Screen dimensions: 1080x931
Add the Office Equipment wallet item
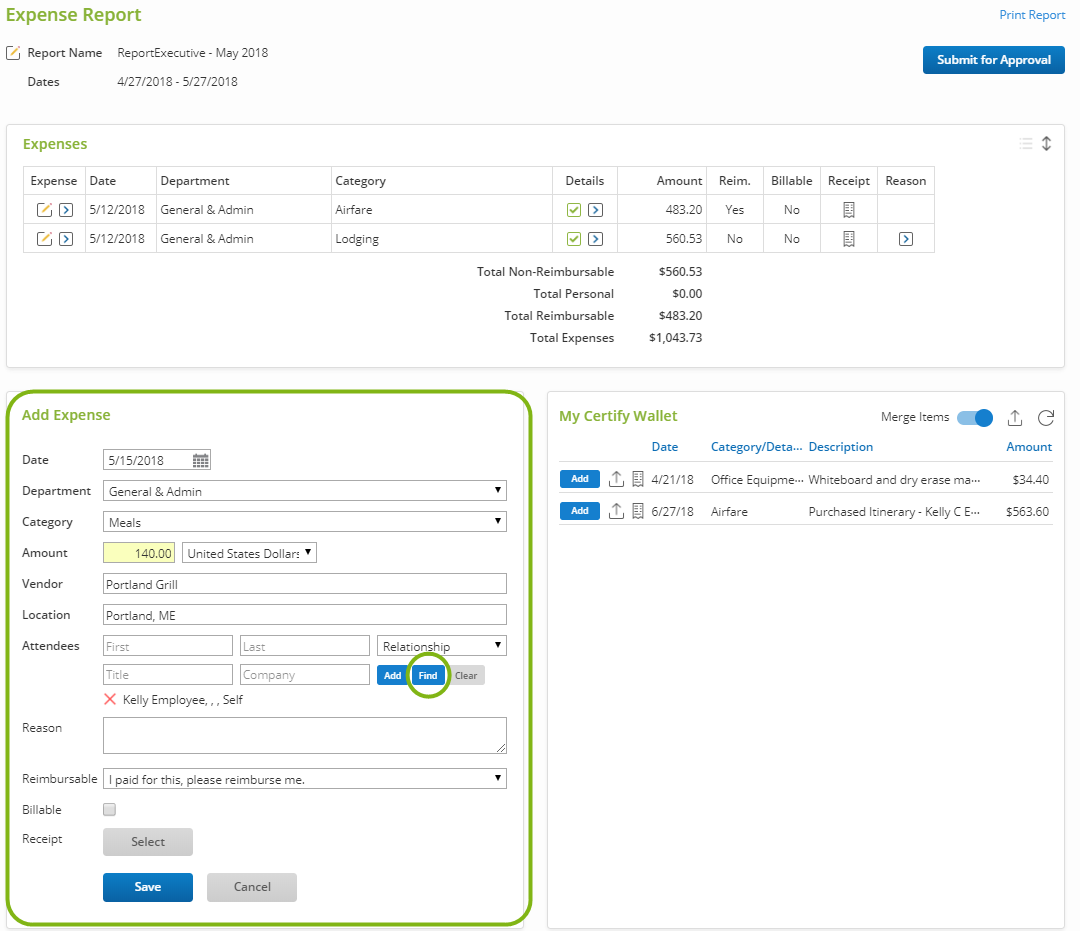pos(579,479)
